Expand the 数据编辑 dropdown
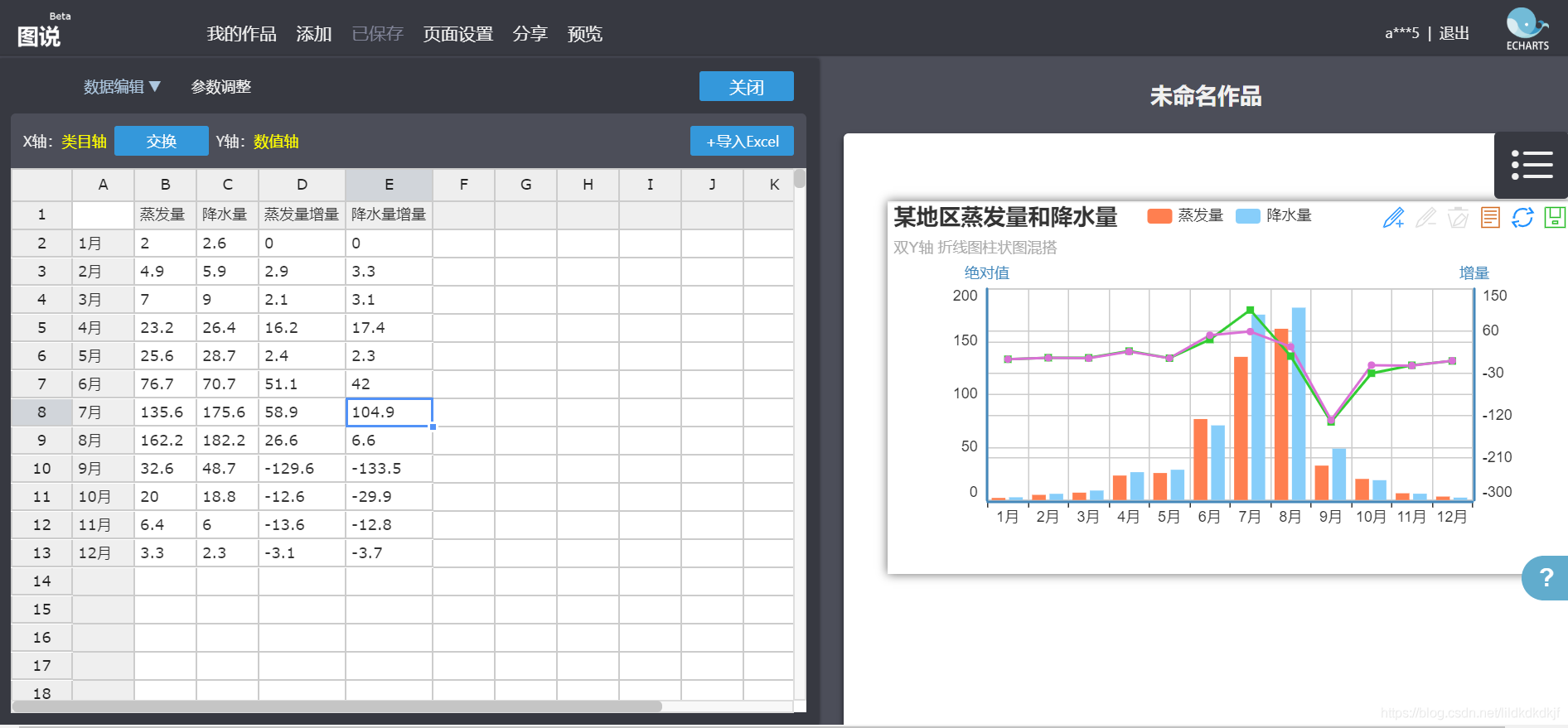The height and width of the screenshot is (728, 1568). [122, 86]
